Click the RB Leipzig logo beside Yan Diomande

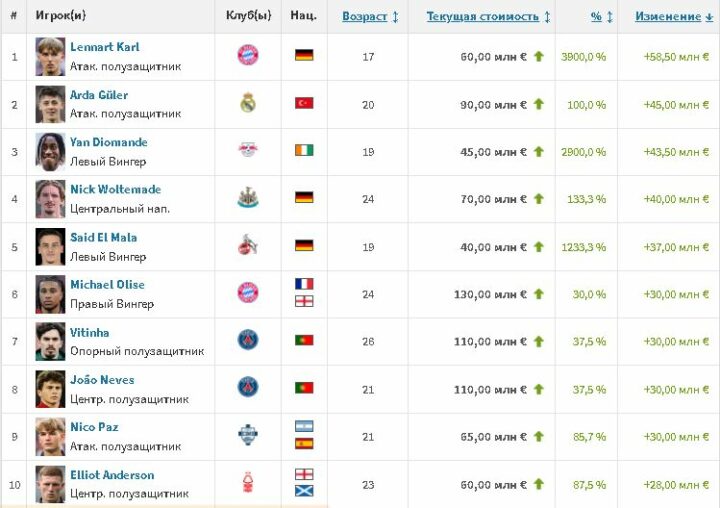pyautogui.click(x=248, y=151)
